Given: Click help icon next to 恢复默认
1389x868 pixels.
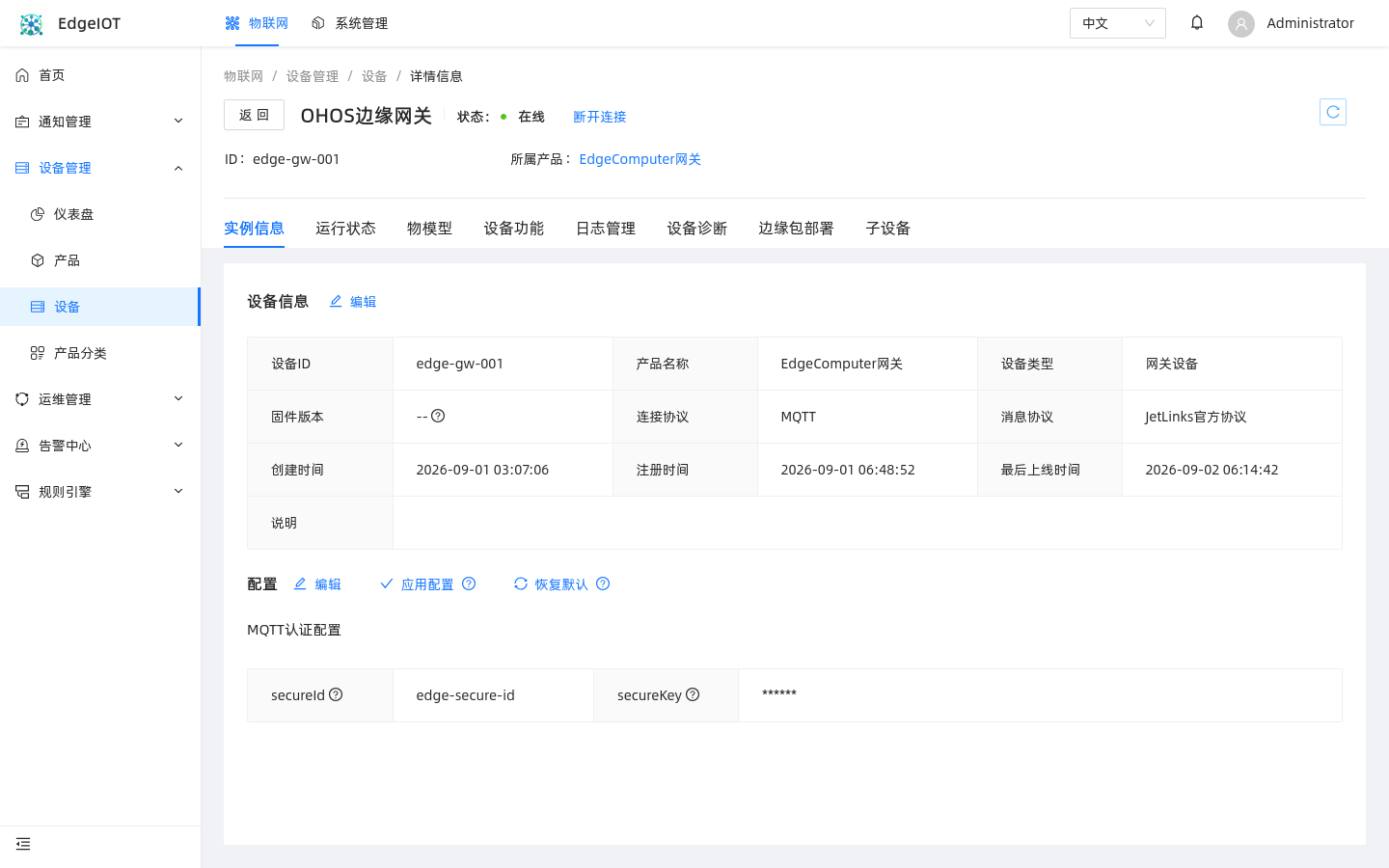Looking at the screenshot, I should click(603, 583).
